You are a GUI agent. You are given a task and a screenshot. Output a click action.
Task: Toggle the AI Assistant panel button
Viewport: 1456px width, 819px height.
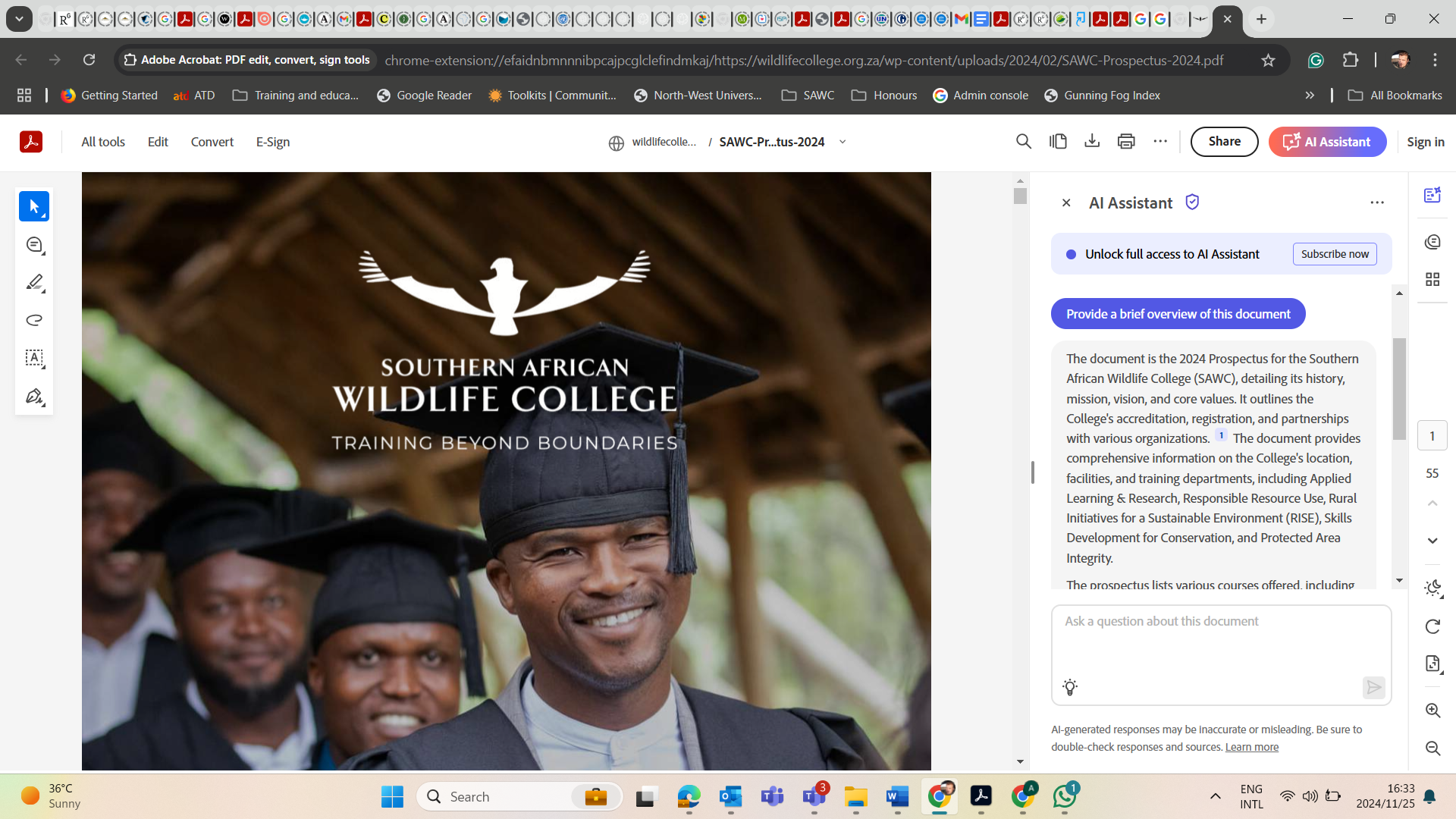pyautogui.click(x=1327, y=142)
